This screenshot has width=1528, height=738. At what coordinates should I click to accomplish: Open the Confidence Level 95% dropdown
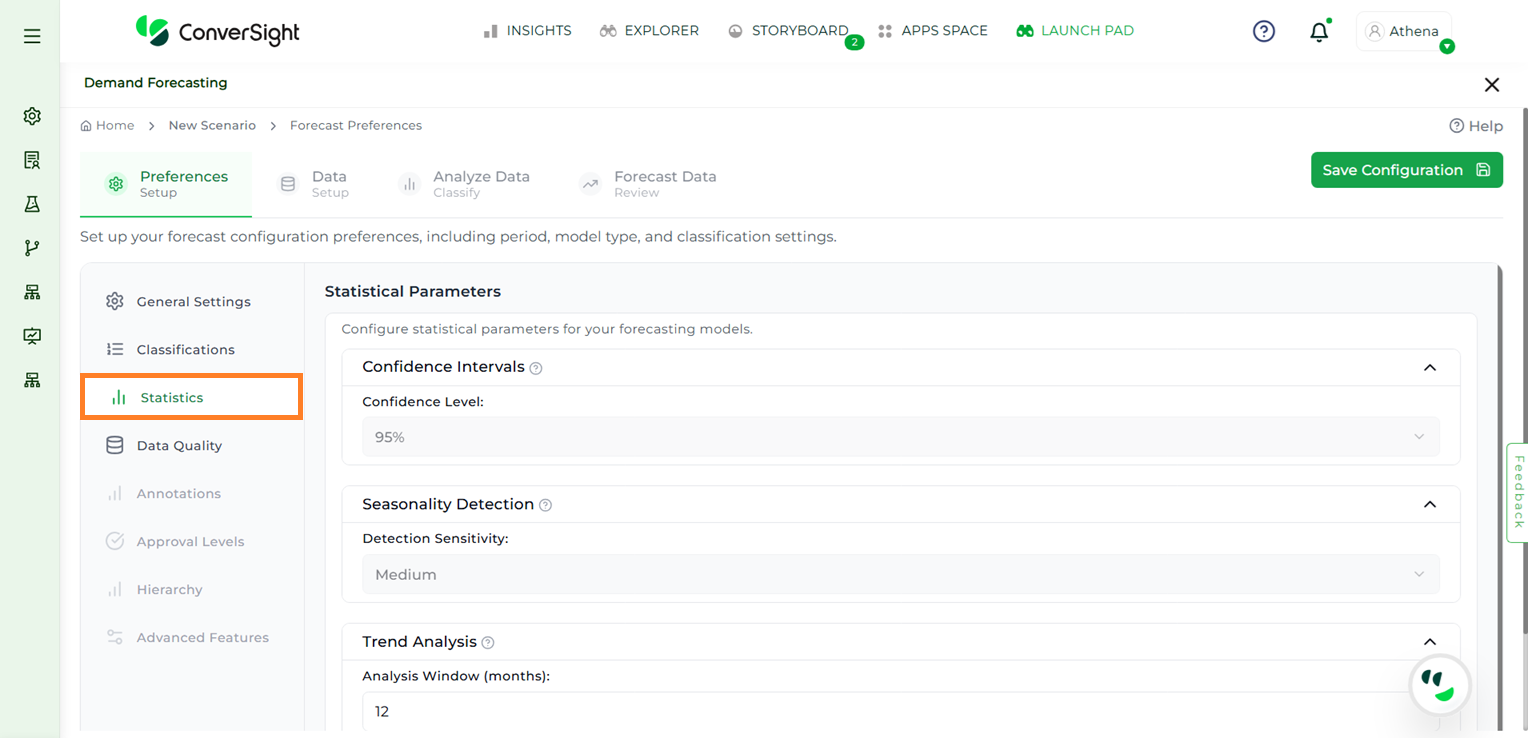click(900, 437)
